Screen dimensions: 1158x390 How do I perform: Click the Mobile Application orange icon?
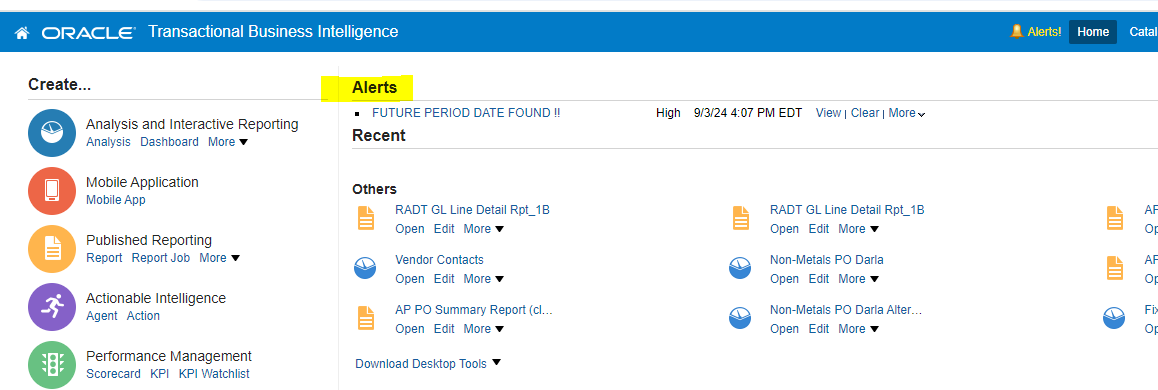click(52, 191)
